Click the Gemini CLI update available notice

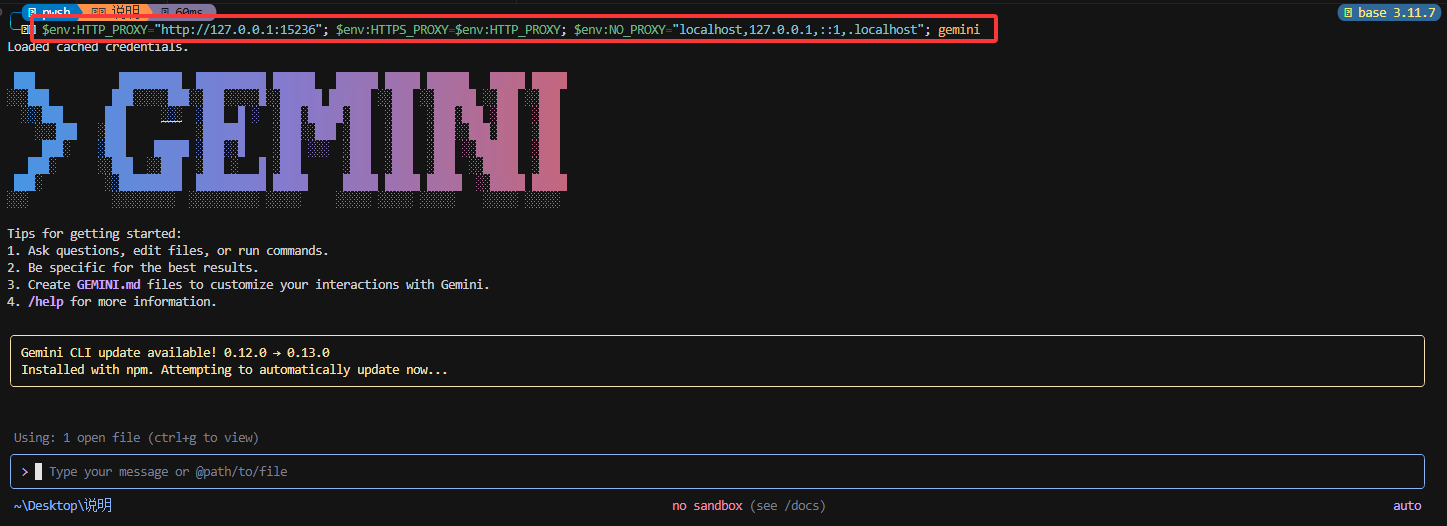pyautogui.click(x=716, y=361)
